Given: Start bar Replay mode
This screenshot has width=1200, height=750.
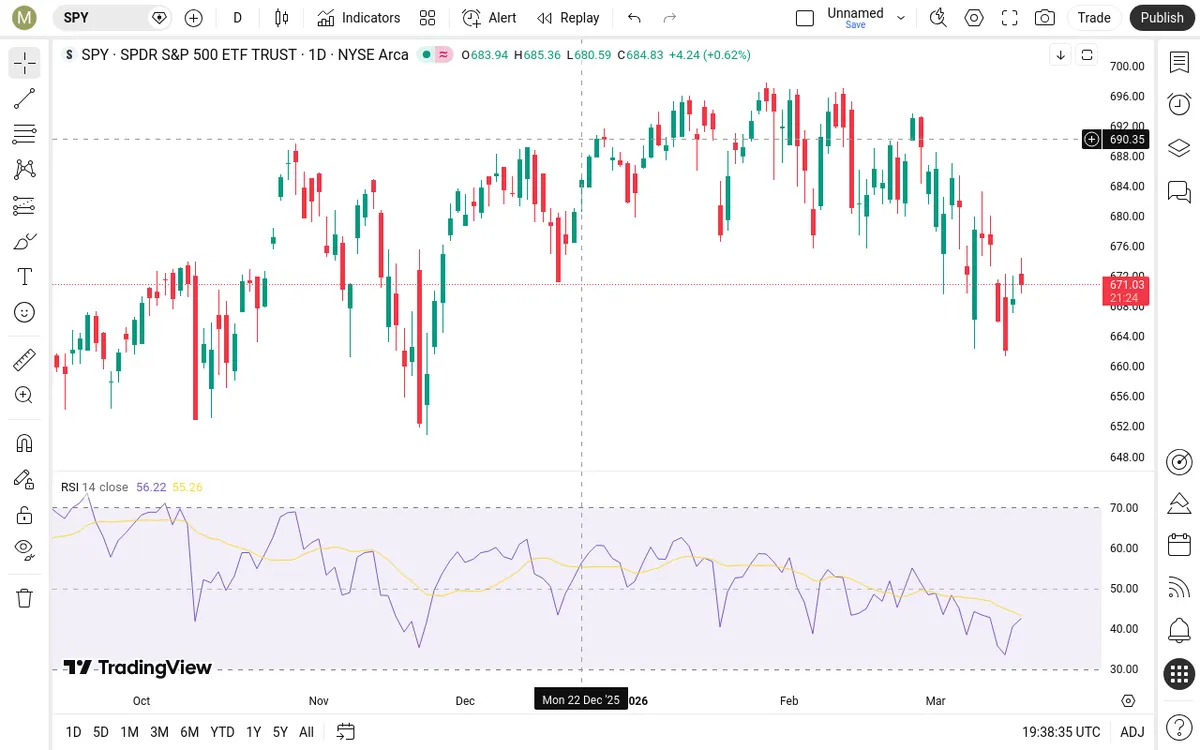Looking at the screenshot, I should (568, 17).
